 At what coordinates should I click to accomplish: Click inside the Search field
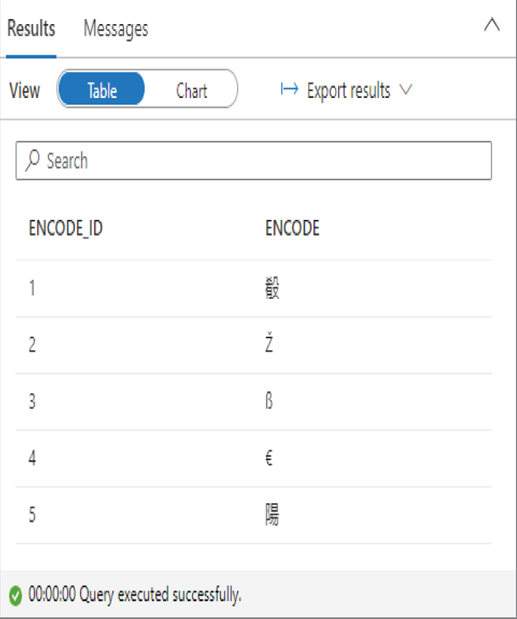(x=254, y=160)
